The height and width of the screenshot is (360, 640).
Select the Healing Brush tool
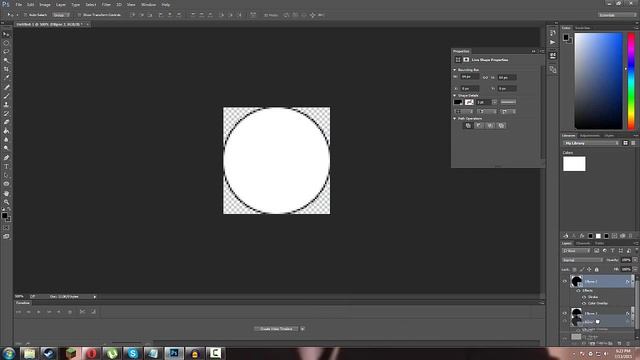tap(6, 87)
